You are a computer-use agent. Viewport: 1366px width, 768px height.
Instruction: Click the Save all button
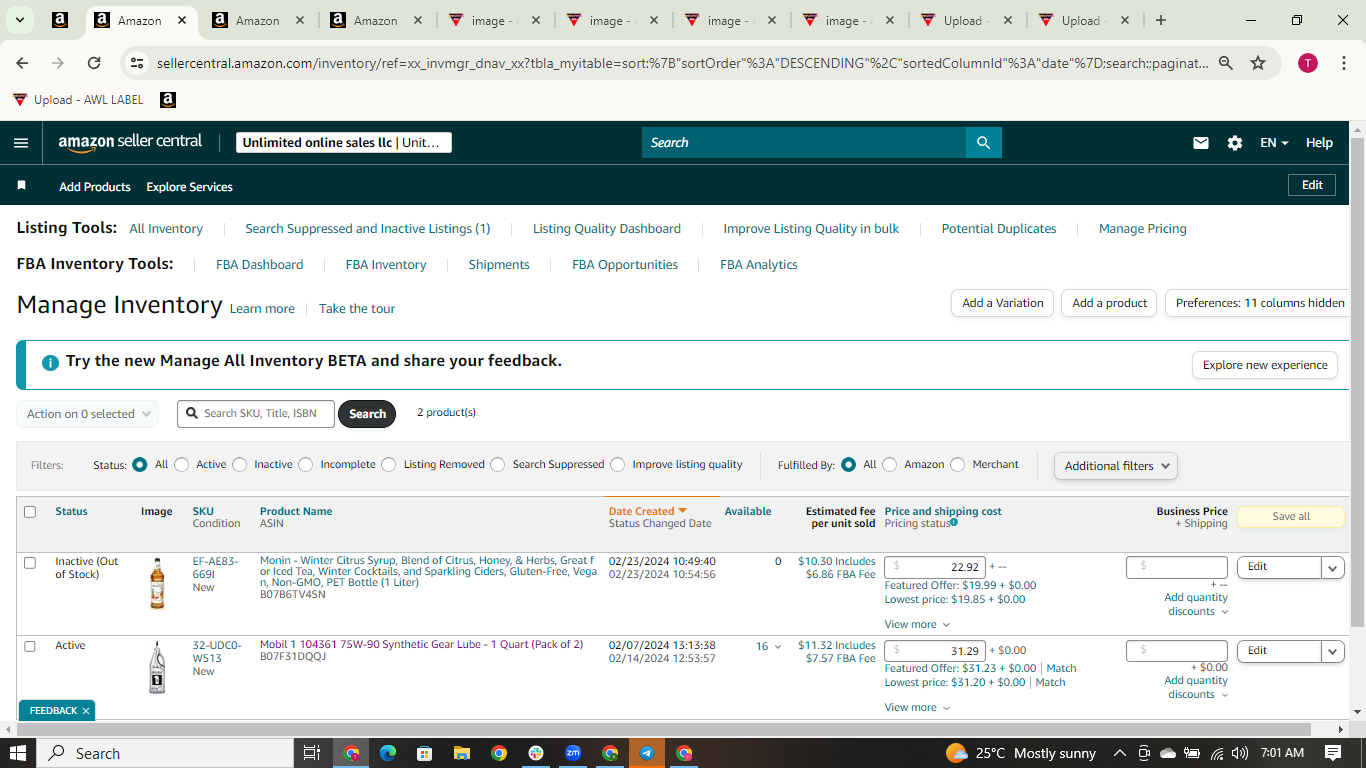1291,517
